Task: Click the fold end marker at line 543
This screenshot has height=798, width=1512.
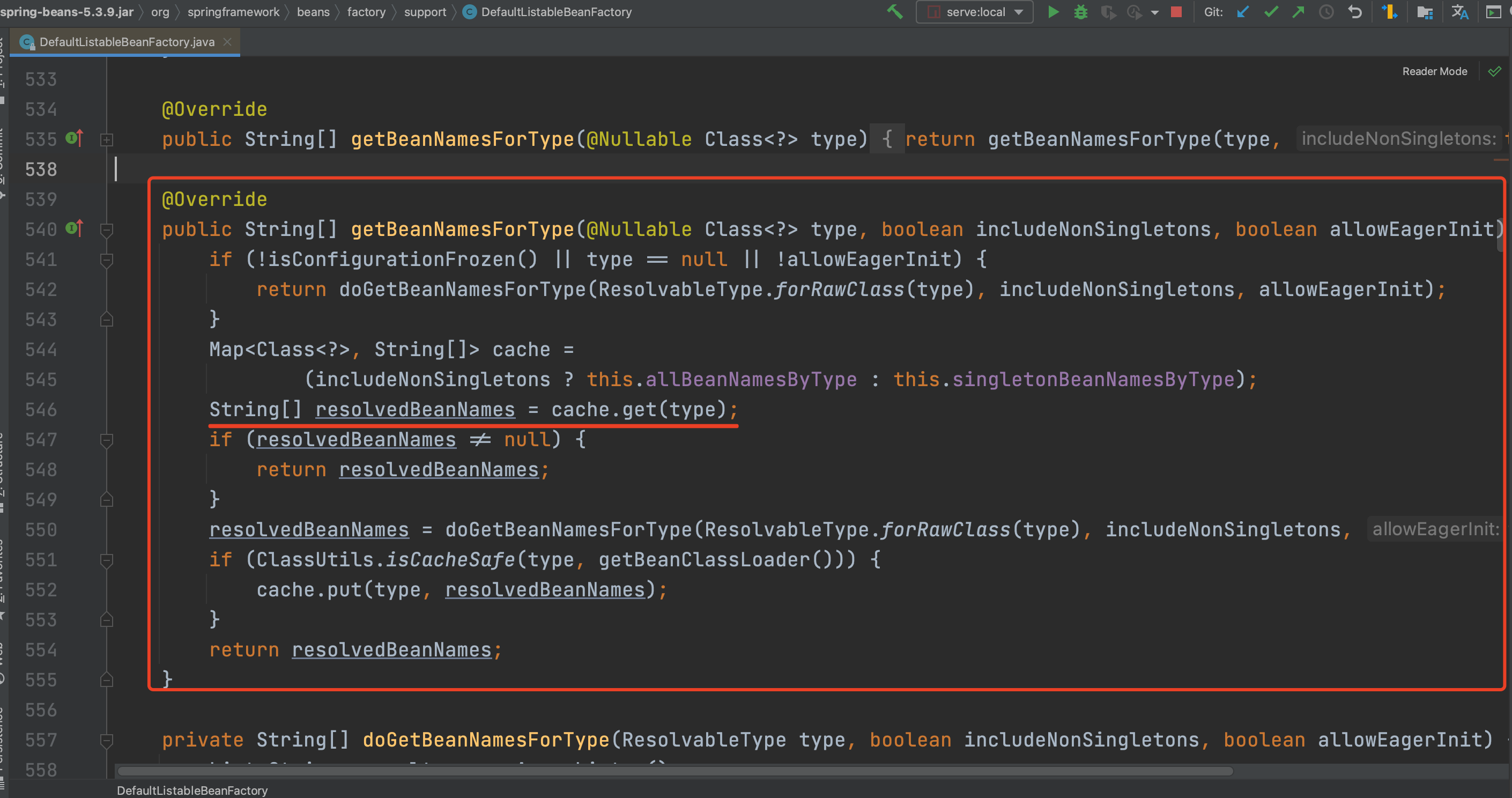Action: click(x=107, y=320)
